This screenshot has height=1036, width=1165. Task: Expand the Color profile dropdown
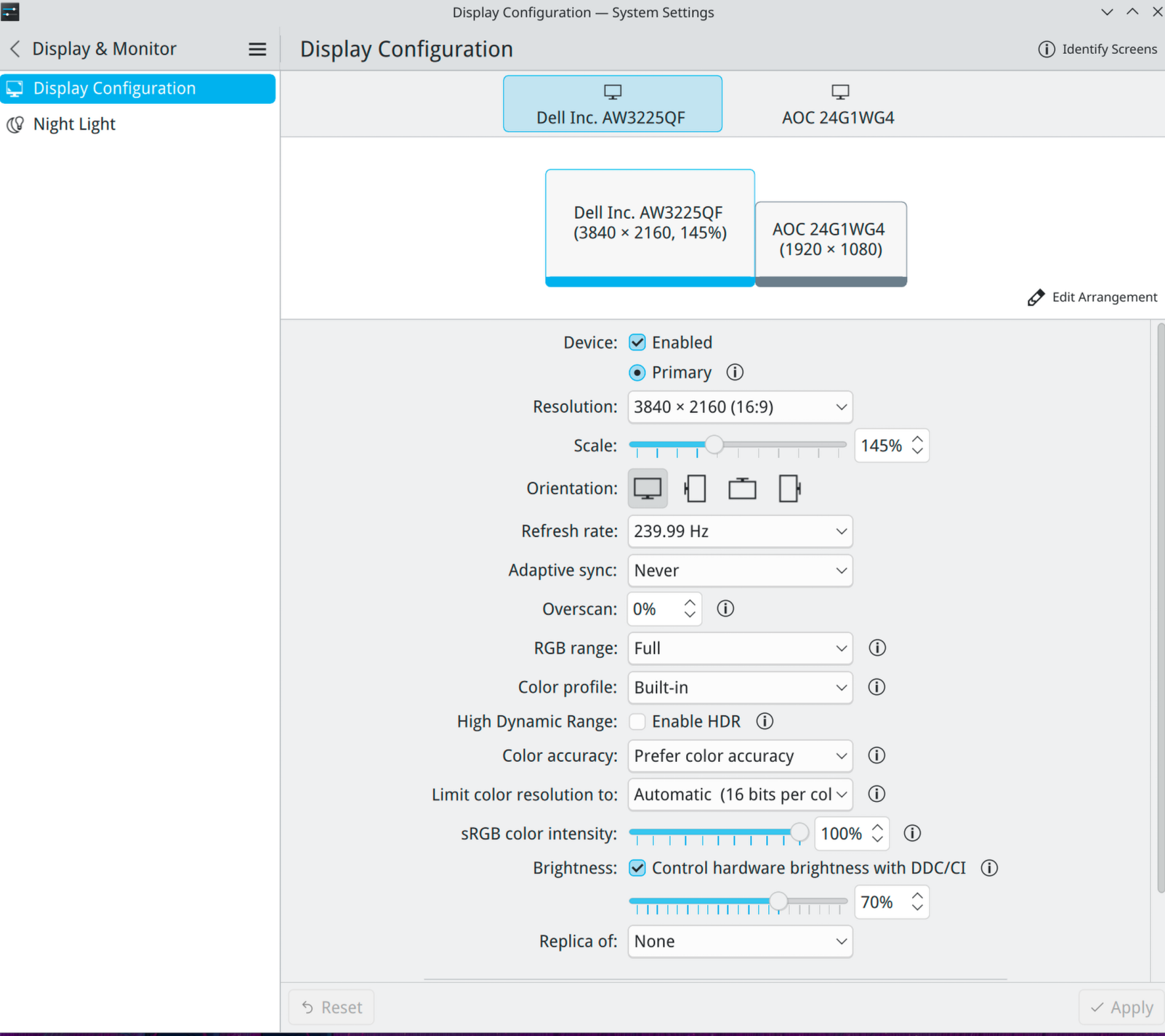[x=740, y=687]
